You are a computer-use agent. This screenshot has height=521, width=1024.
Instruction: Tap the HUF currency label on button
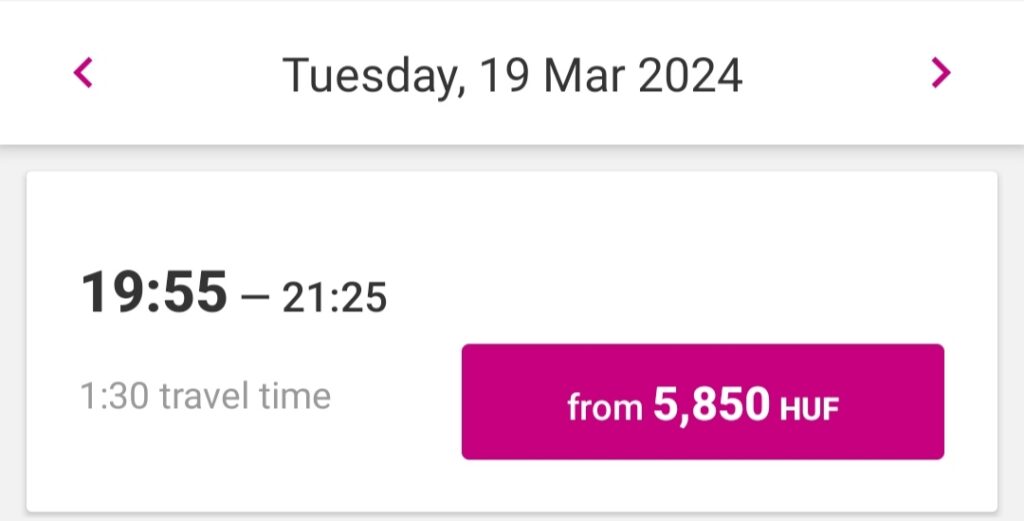809,409
